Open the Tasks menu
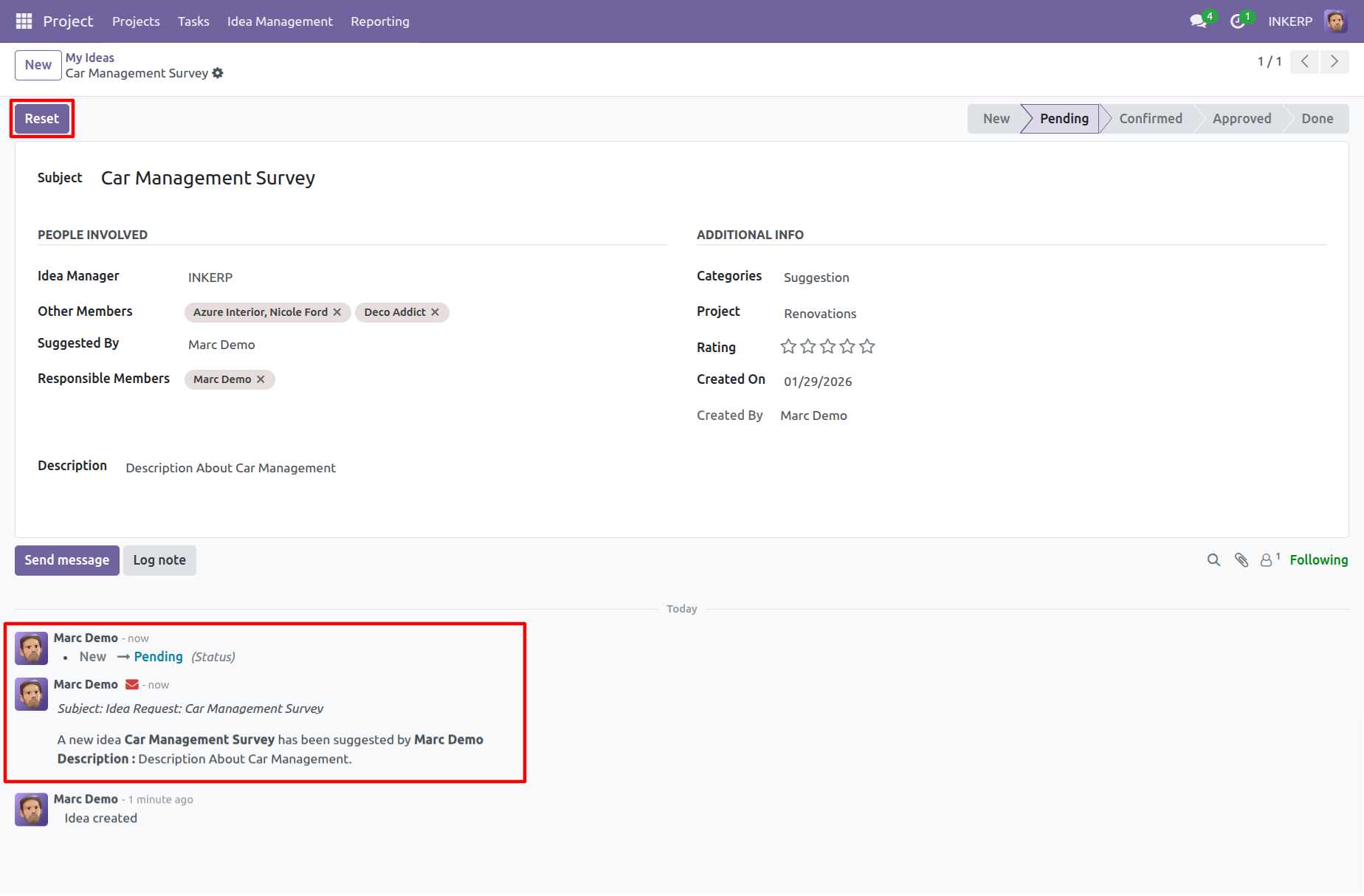Viewport: 1364px width, 896px height. pos(193,21)
